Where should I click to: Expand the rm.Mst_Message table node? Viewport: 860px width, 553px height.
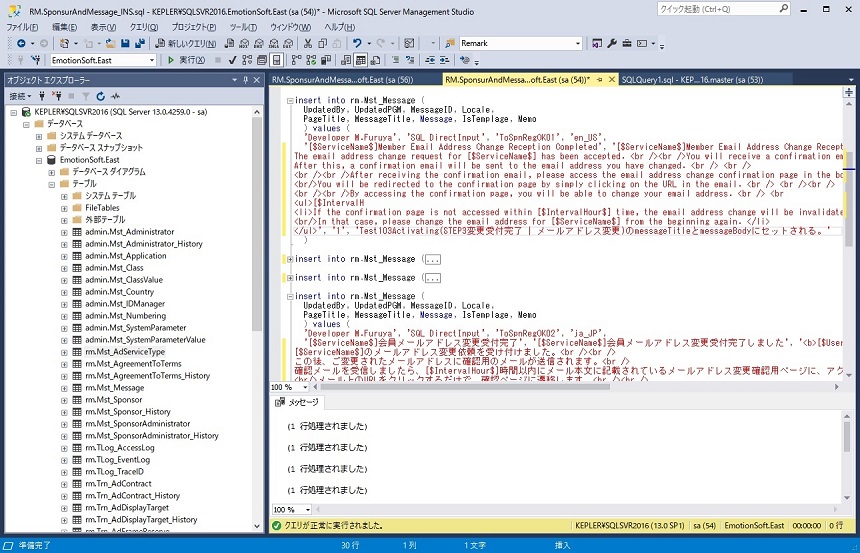pos(64,388)
